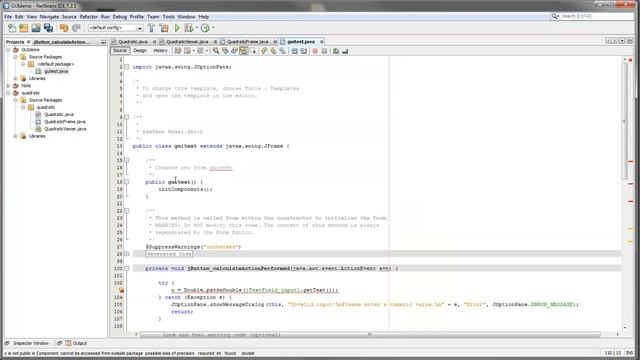Expand Libraries under GUIdemo project

(x=16, y=78)
